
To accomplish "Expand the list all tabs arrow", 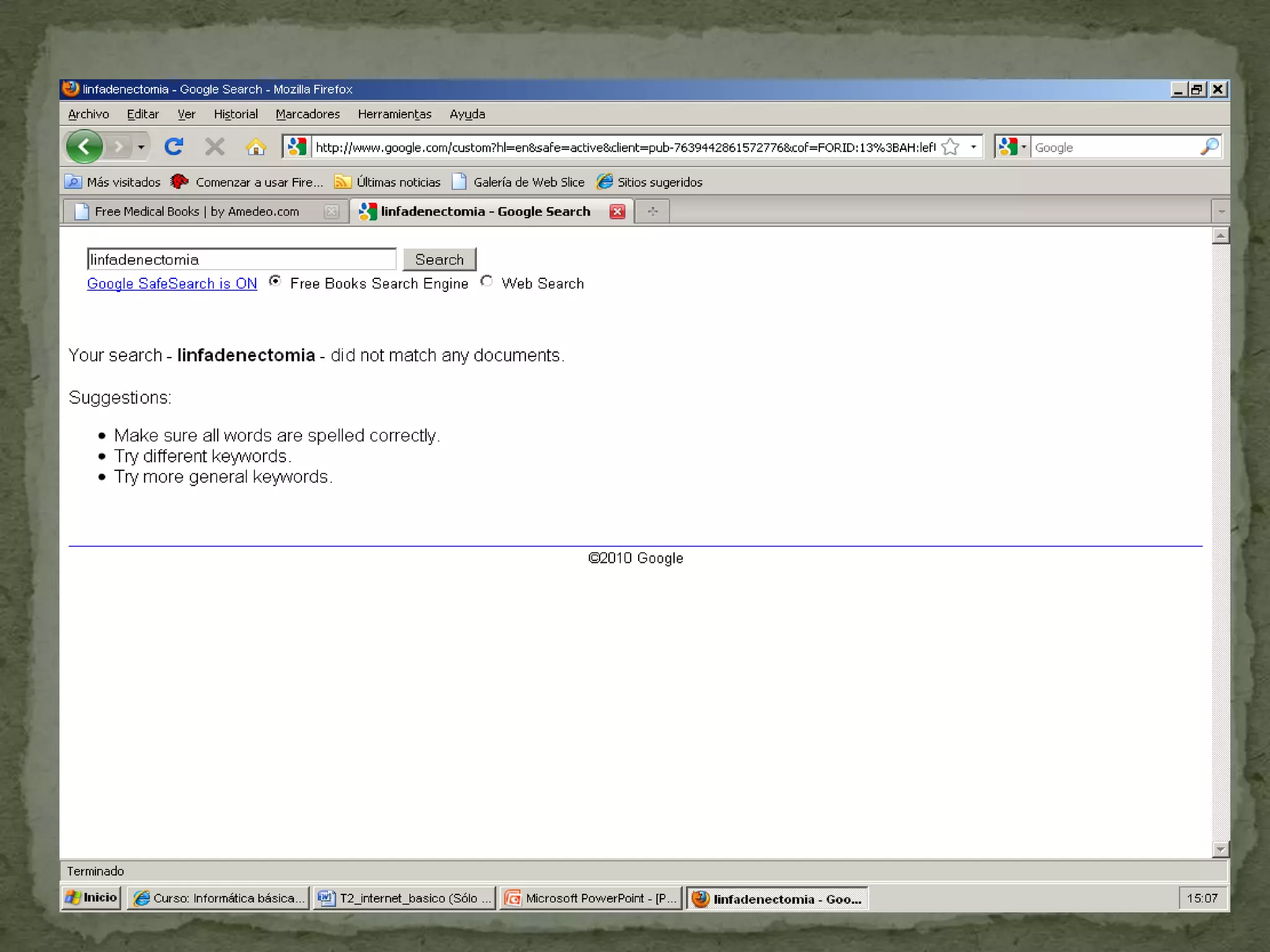I will pos(1221,212).
